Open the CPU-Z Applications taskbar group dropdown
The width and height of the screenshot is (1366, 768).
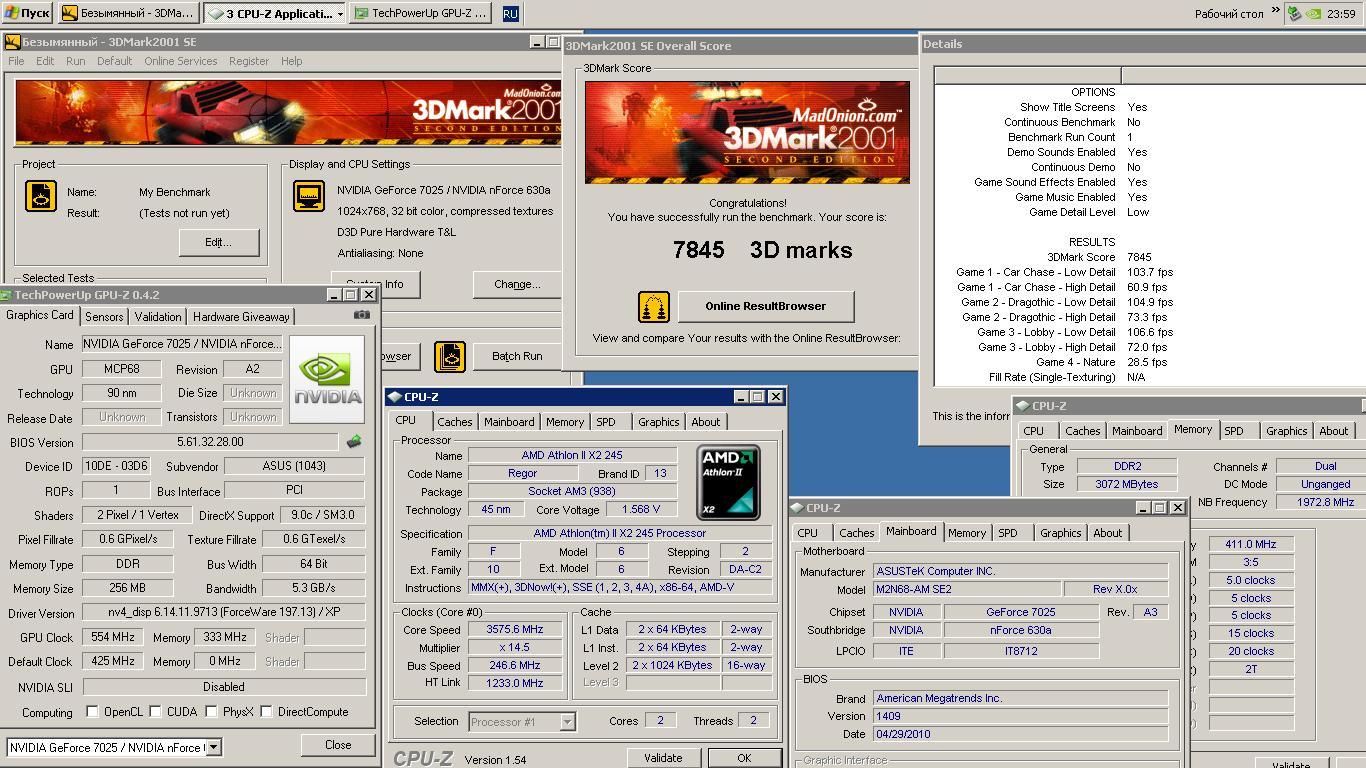[340, 14]
